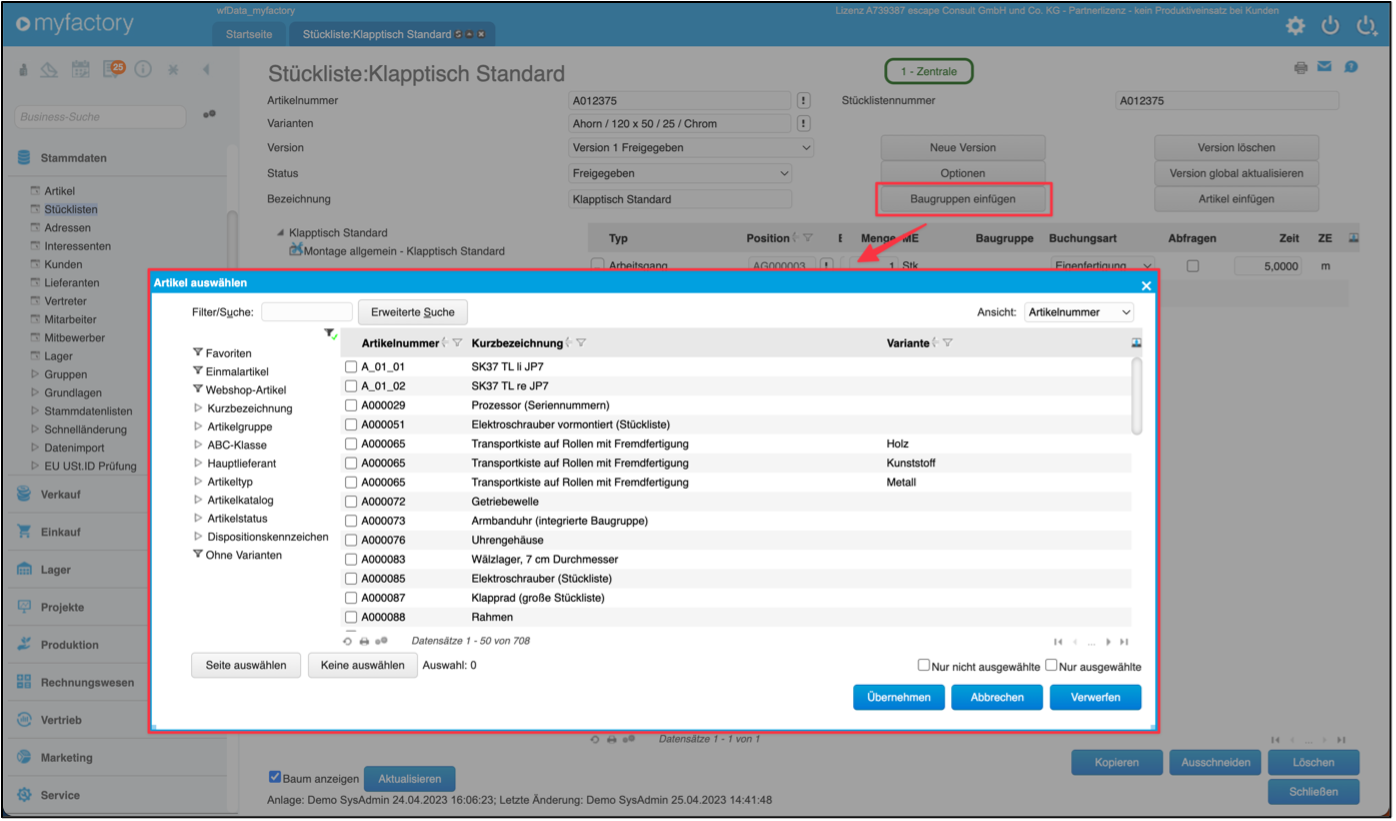1396x821 pixels.
Task: Open the help question bubble icon
Action: 1351,67
